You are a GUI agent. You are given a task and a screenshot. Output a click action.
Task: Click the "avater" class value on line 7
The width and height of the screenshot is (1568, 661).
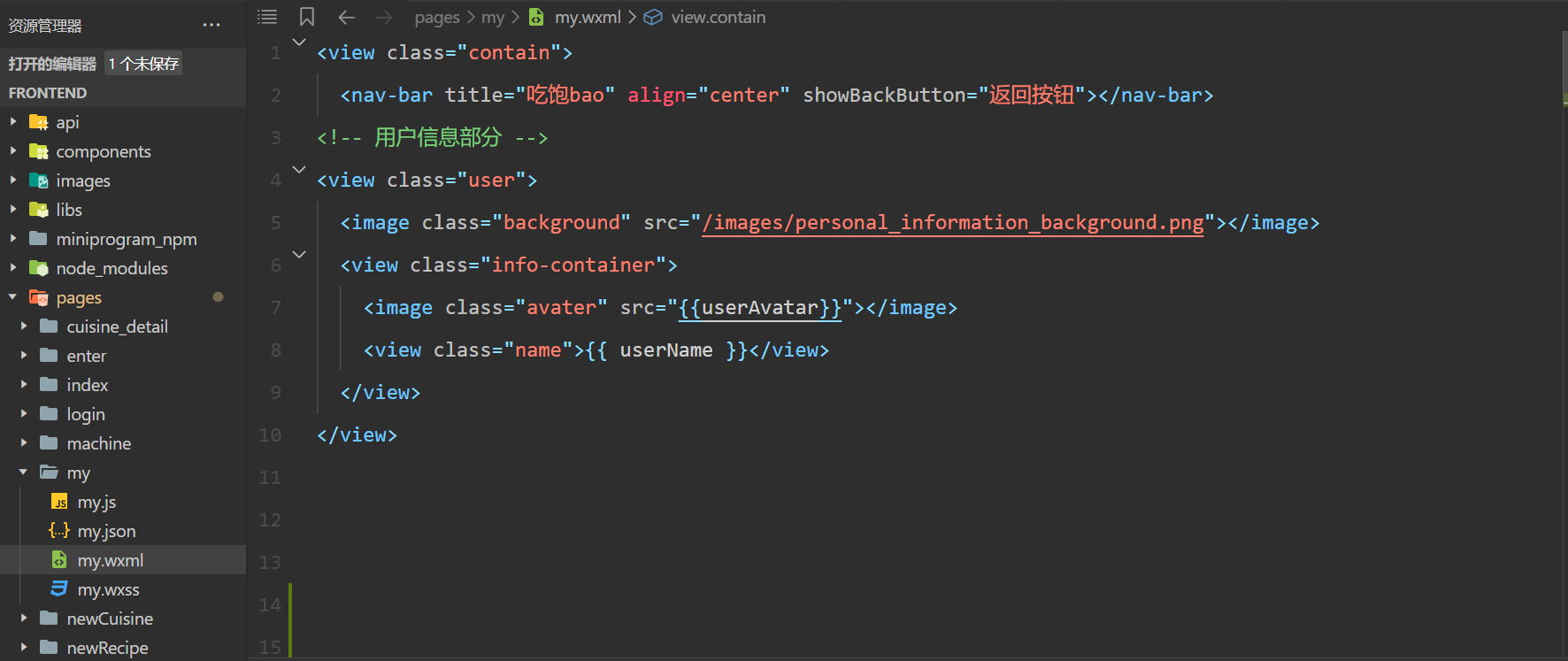point(562,308)
